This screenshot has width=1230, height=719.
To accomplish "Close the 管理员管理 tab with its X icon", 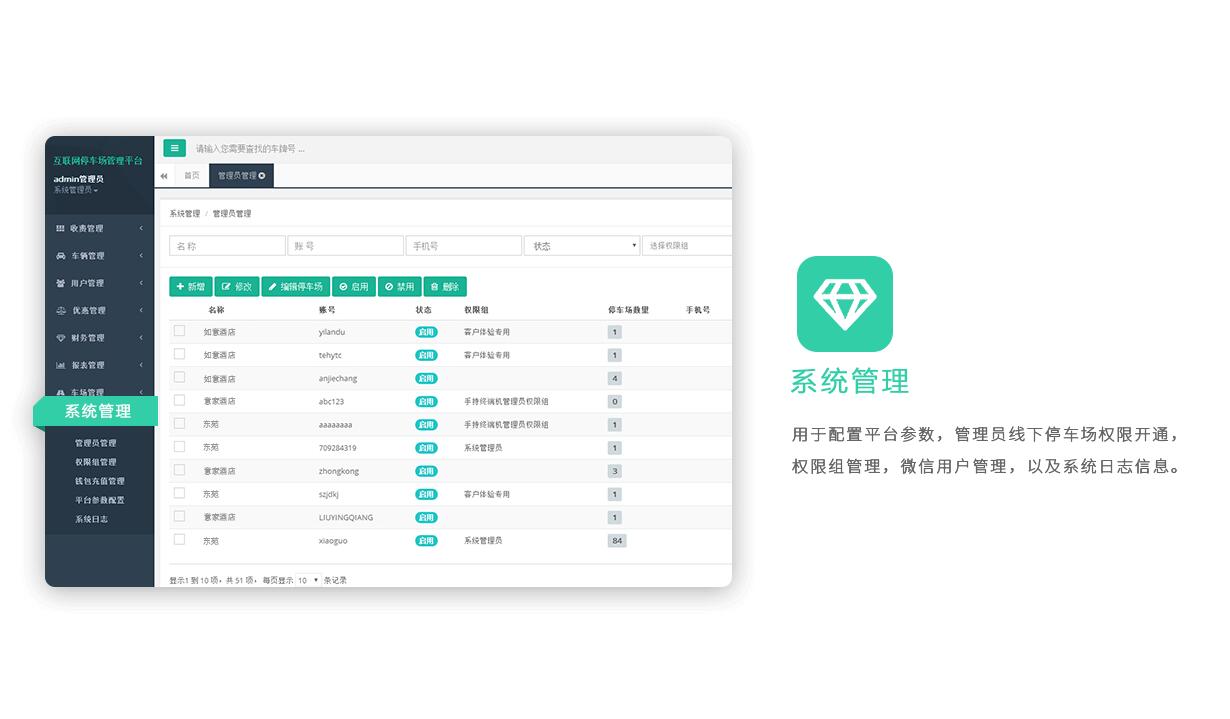I will (x=262, y=176).
